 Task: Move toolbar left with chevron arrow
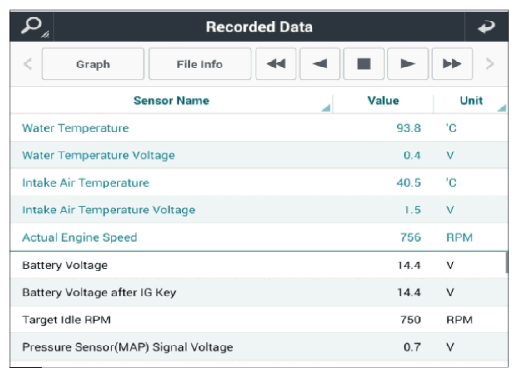tap(28, 64)
